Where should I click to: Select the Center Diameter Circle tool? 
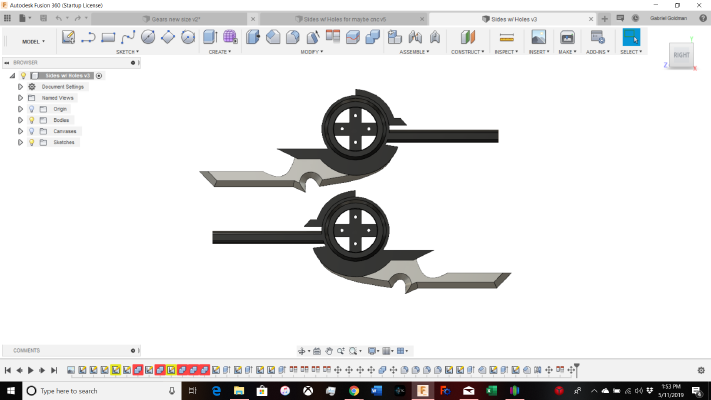coord(148,37)
